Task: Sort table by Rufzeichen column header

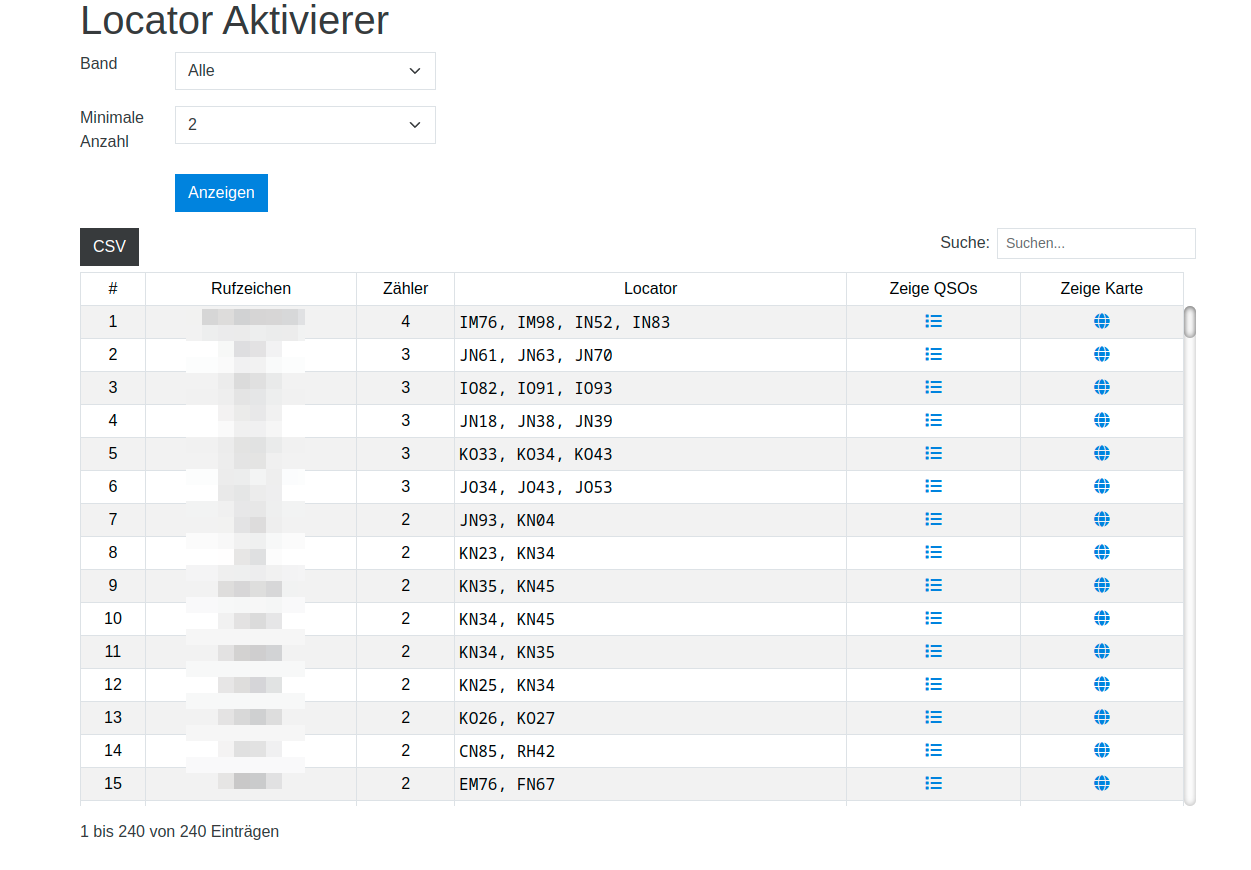Action: click(x=251, y=289)
